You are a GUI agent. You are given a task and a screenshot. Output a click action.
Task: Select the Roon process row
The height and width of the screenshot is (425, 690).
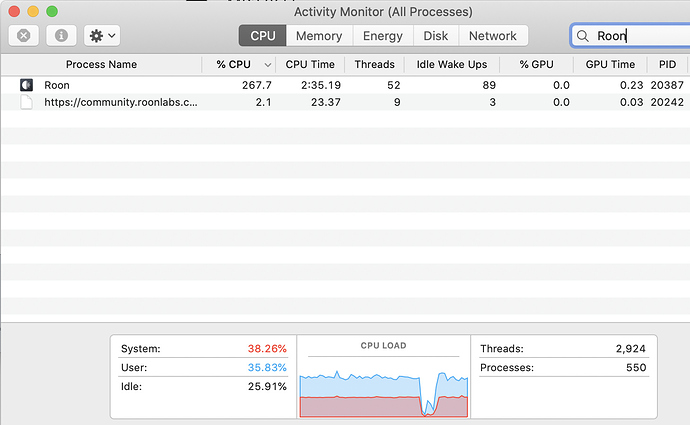coord(345,85)
